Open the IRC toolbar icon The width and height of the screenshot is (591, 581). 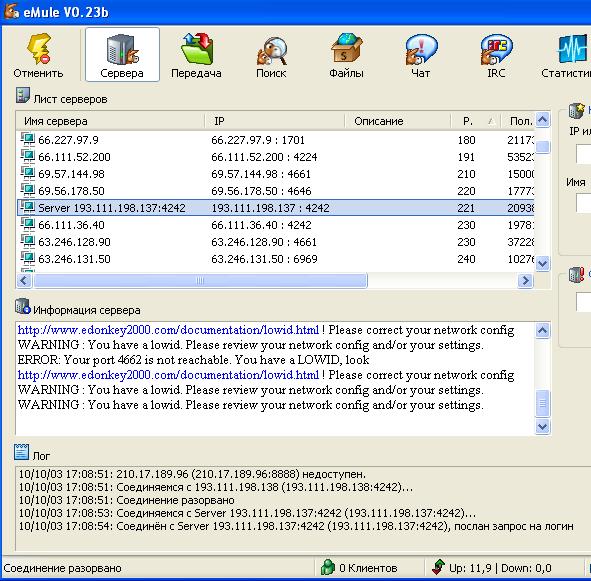click(496, 55)
